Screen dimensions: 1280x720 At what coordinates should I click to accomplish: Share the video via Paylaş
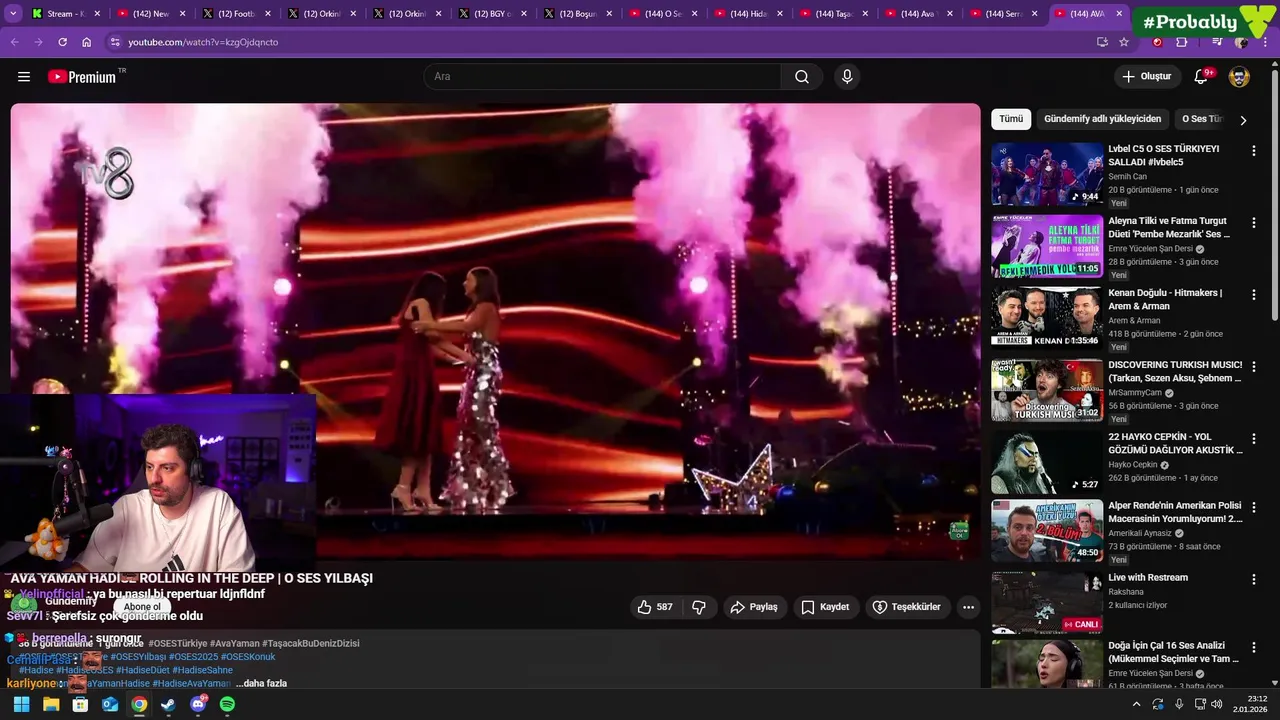pos(754,607)
